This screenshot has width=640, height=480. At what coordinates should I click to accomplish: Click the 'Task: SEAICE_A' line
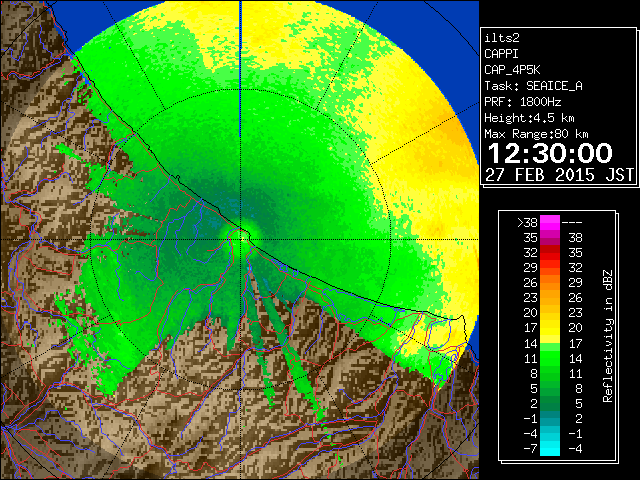pos(533,86)
